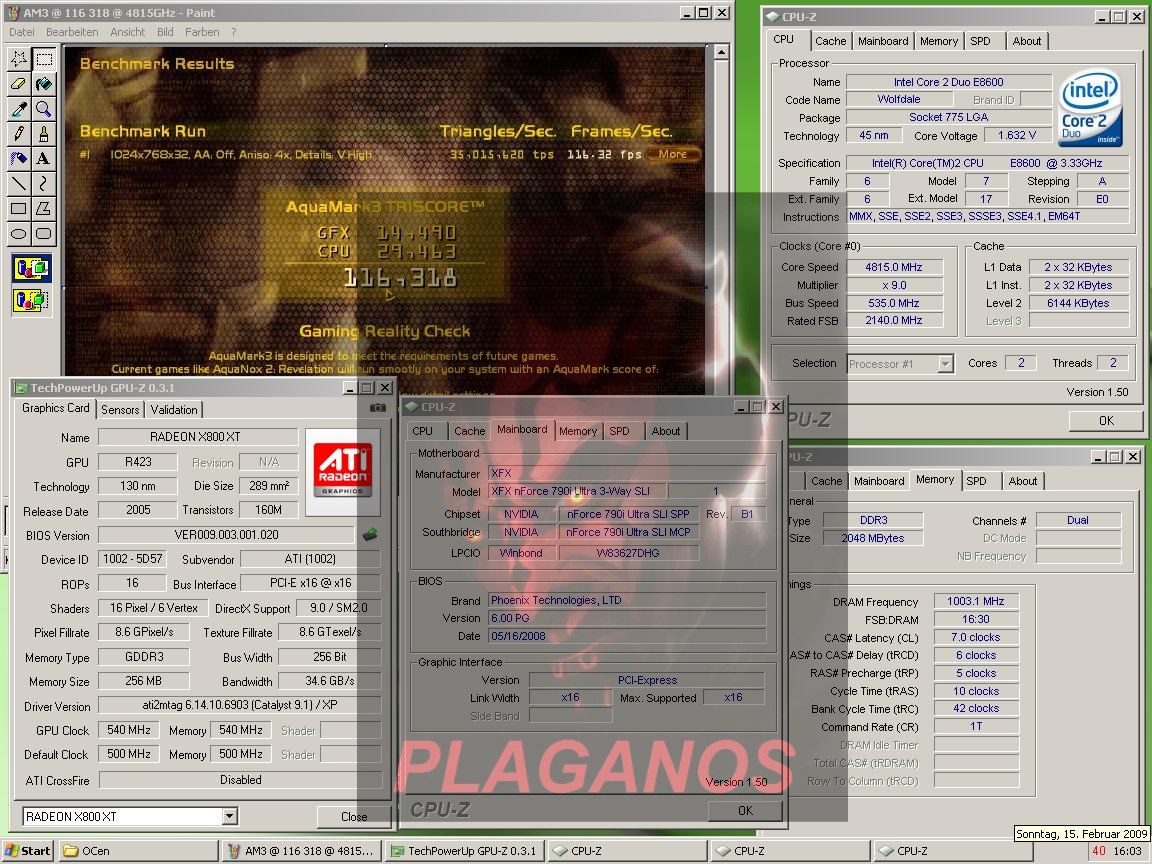Select the Magnifier tool in Paint

(x=44, y=109)
